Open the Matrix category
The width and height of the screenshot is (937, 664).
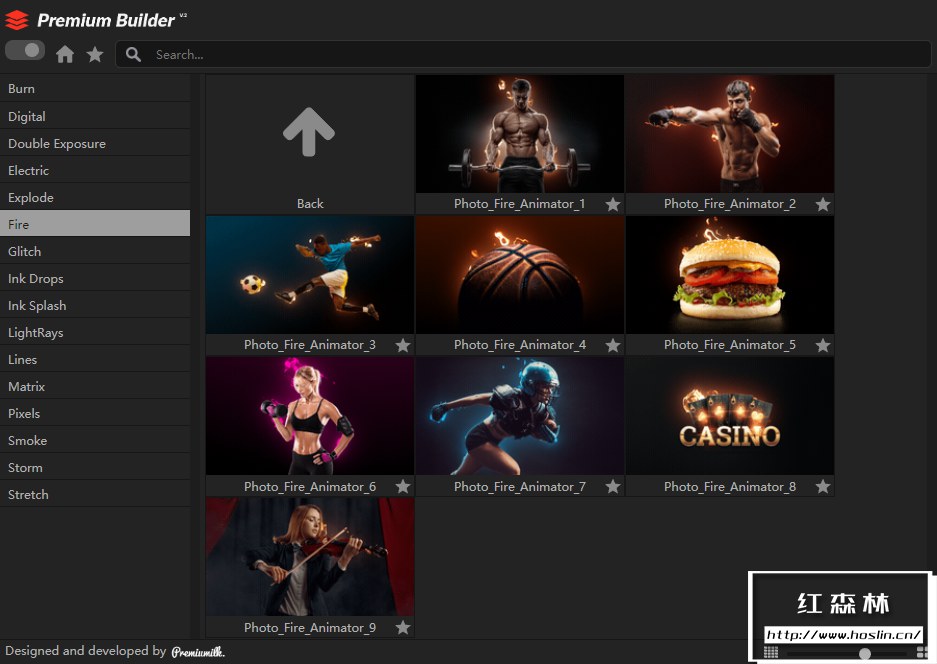(95, 386)
